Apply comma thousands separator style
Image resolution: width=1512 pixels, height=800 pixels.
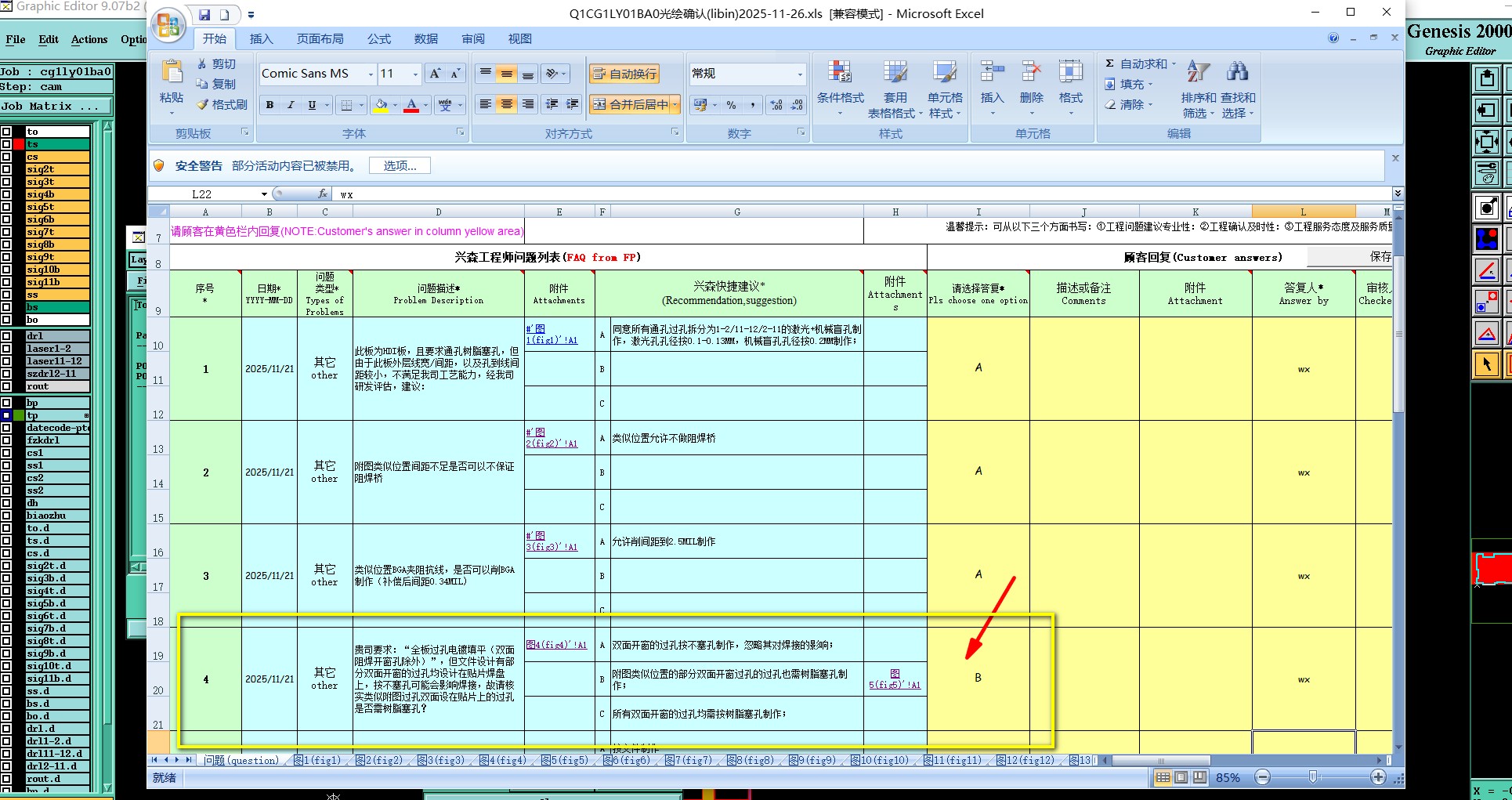[752, 104]
